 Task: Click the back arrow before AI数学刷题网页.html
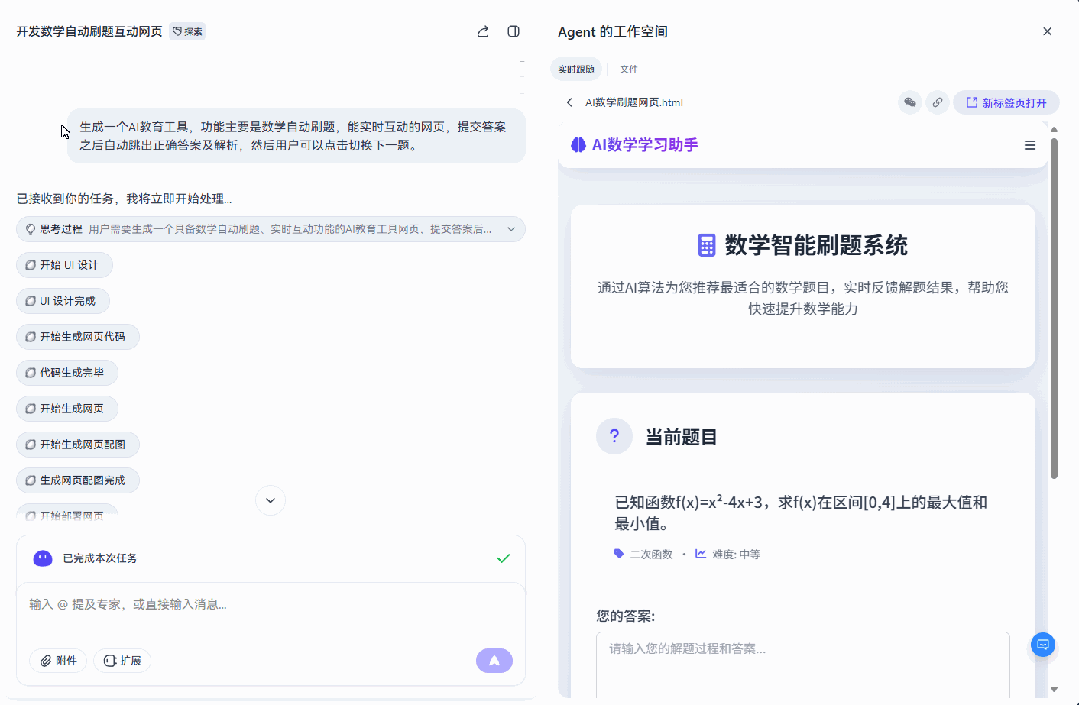(x=567, y=102)
